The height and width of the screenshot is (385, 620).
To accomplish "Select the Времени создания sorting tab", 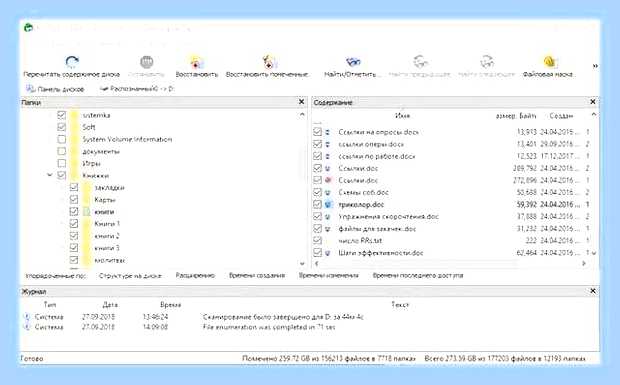I will point(257,276).
